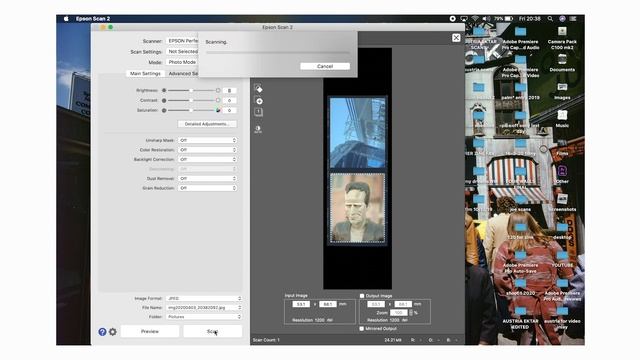Click the AirPlay display icon in menu bar
Image resolution: width=640 pixels, height=360 pixels.
click(x=464, y=19)
